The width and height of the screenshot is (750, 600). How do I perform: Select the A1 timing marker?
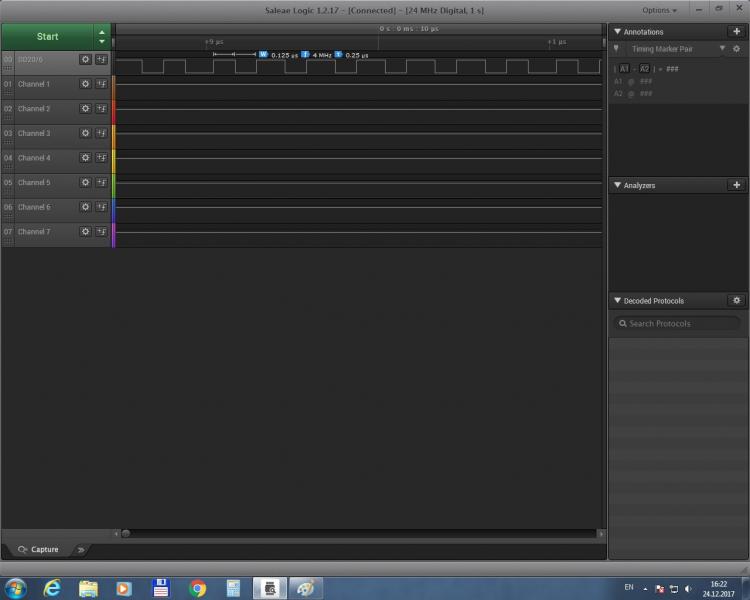click(x=623, y=69)
